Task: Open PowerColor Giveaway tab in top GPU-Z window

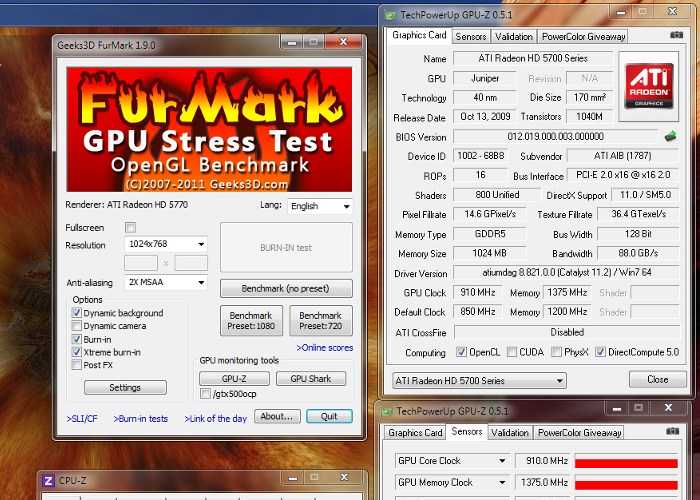Action: 583,37
